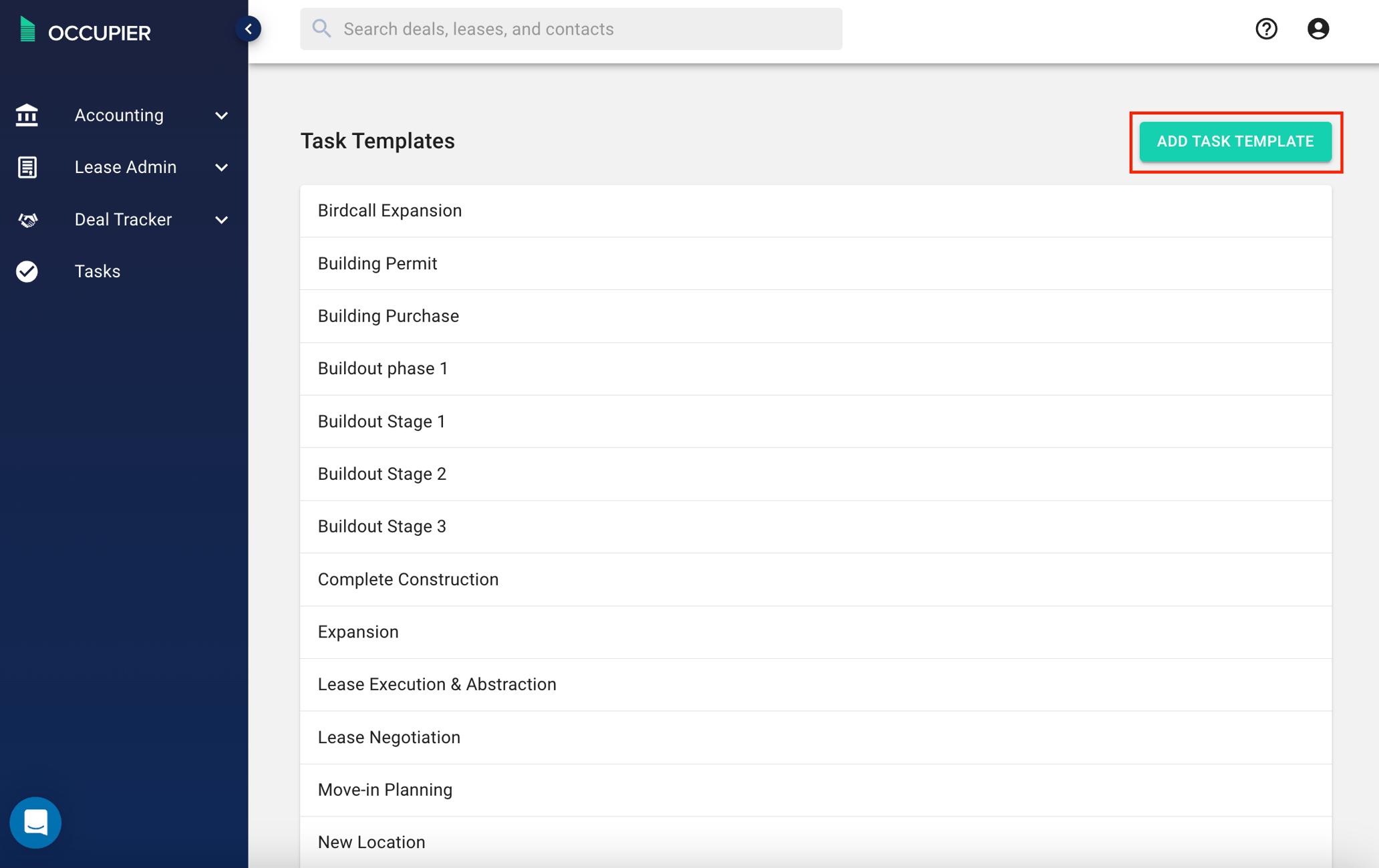The width and height of the screenshot is (1379, 868).
Task: Select the Deal Tracker handshake icon
Action: (26, 219)
